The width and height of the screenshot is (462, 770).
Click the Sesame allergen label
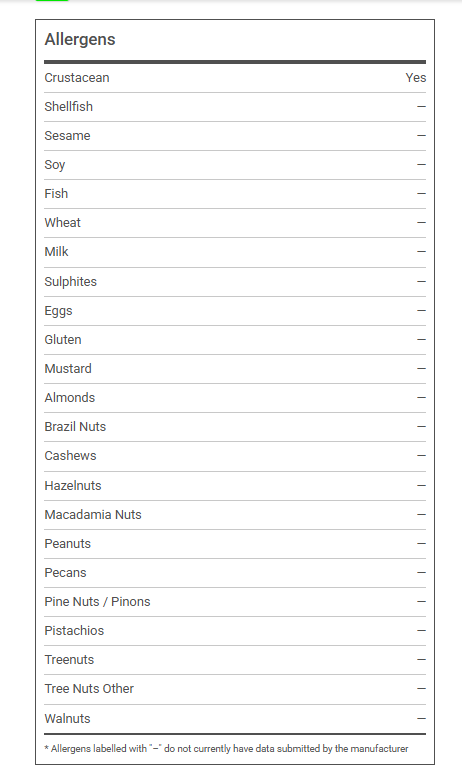[x=67, y=136]
